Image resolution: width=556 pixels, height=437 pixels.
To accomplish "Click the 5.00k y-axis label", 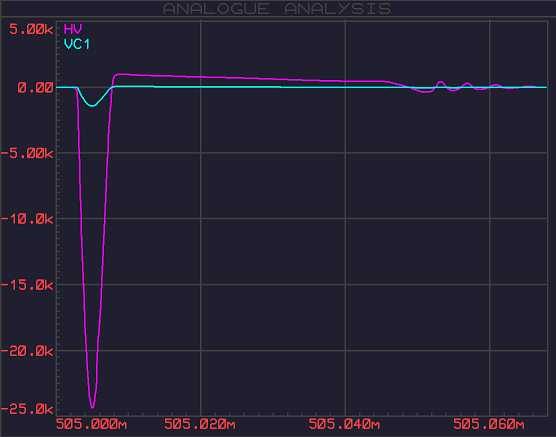I will pos(31,29).
